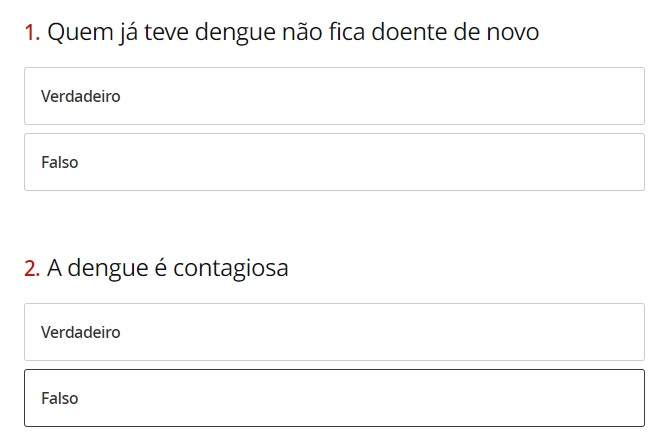Viewport: 651px width, 434px height.
Task: Answer false on the dark-bordered option box
Action: point(334,398)
